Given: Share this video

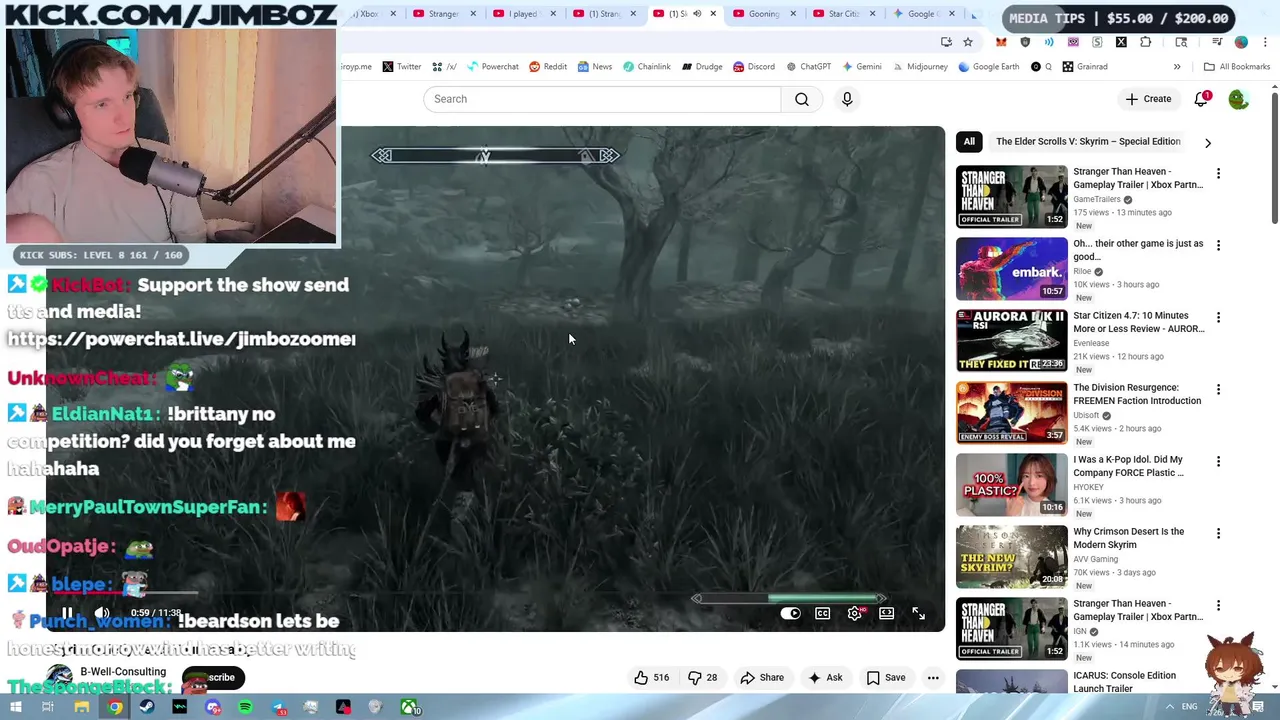Looking at the screenshot, I should coord(762,677).
